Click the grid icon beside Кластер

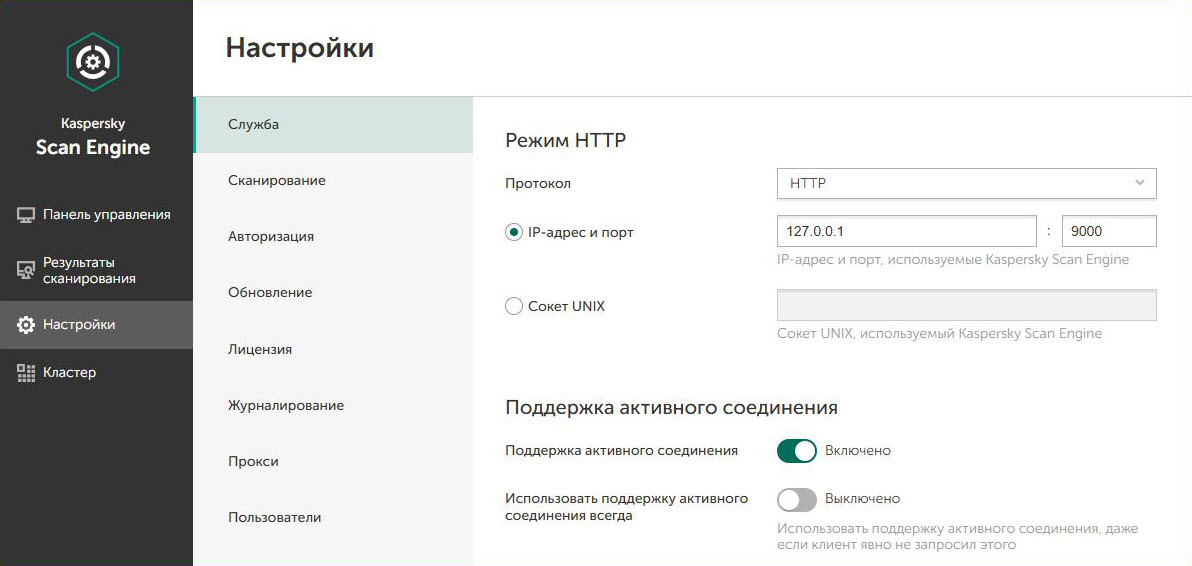[26, 373]
